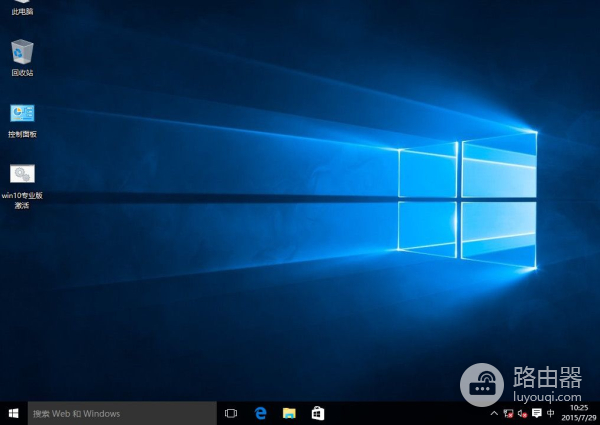
Task: Click the Recycle Bin label text
Action: pyautogui.click(x=22, y=73)
